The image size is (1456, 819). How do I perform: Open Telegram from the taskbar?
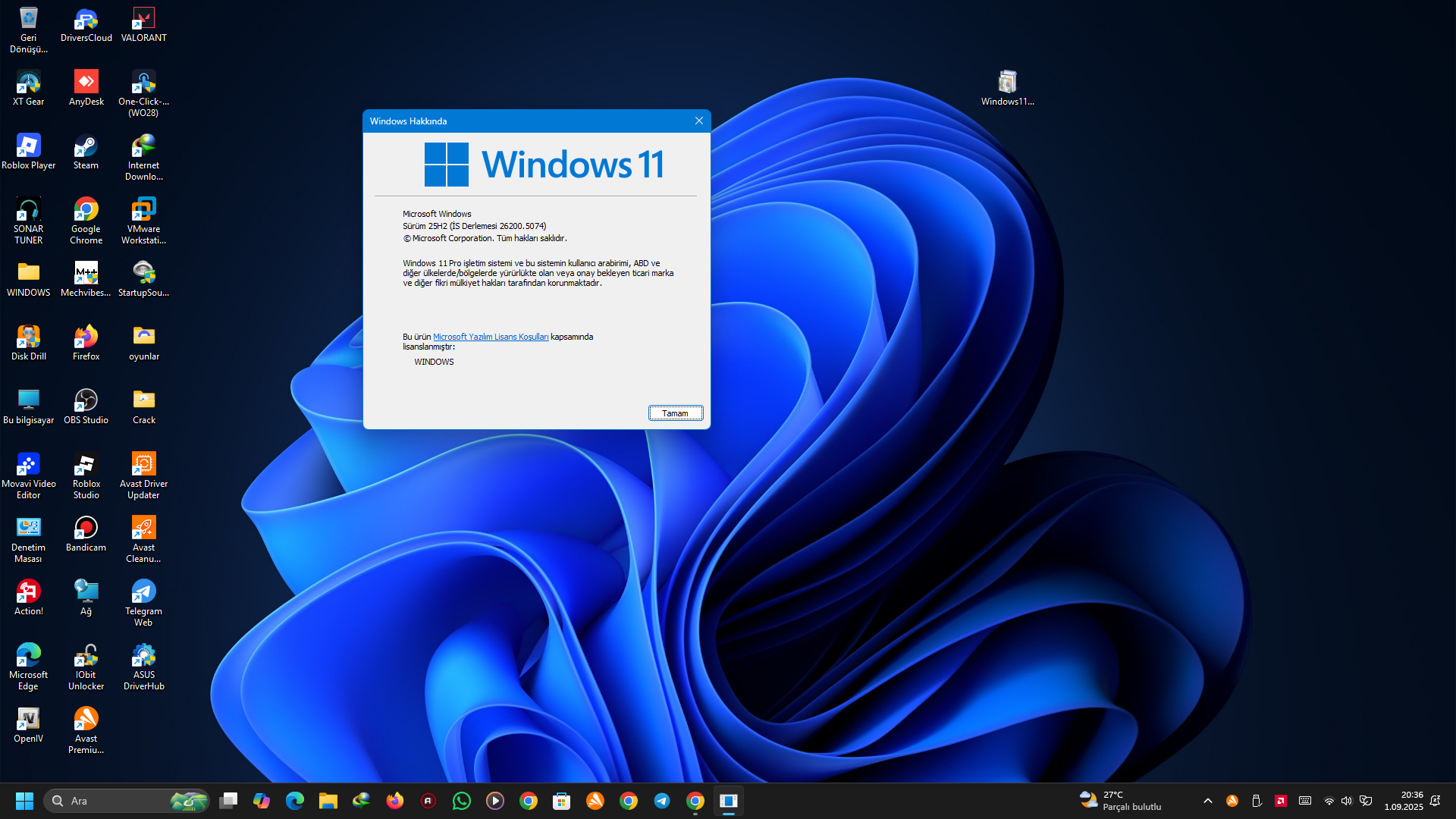tap(662, 801)
